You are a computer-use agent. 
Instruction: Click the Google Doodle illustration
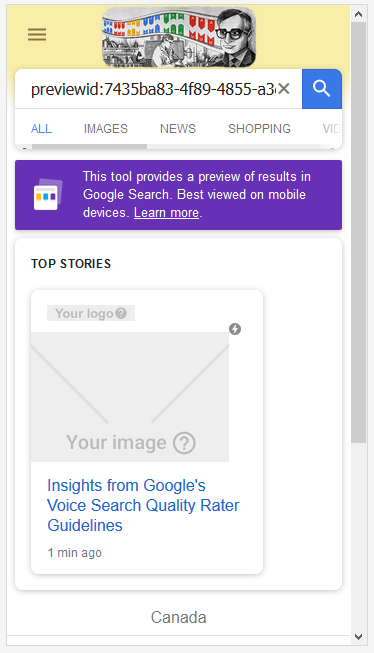coord(179,37)
